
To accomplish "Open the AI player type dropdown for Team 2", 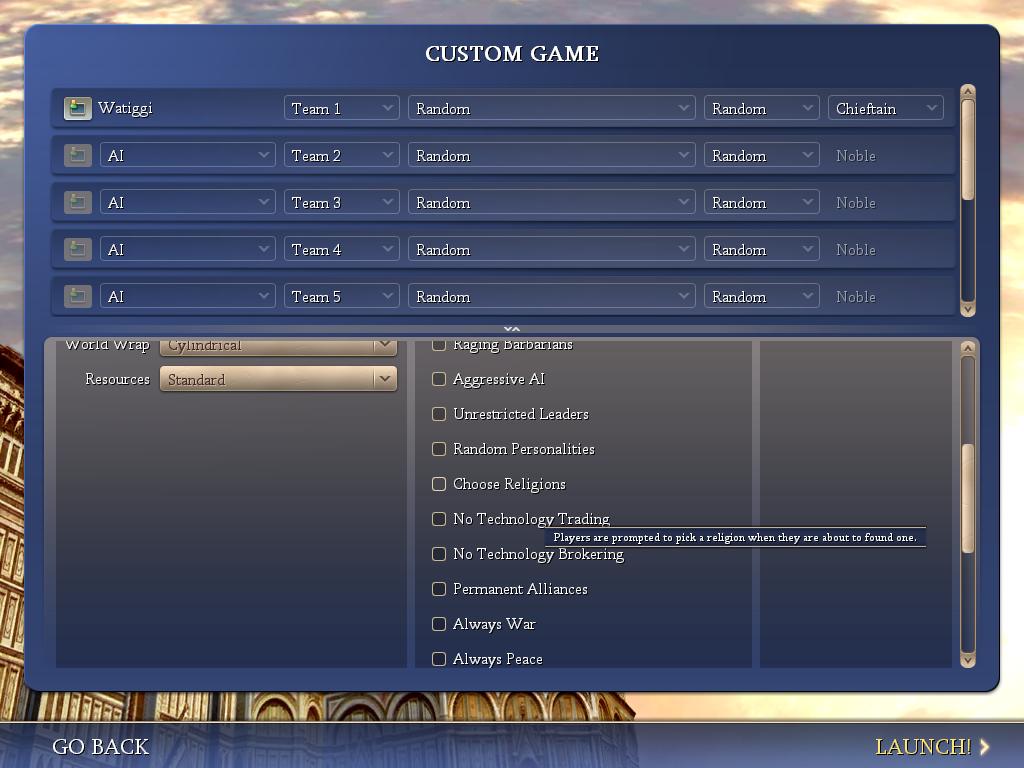I will [187, 155].
